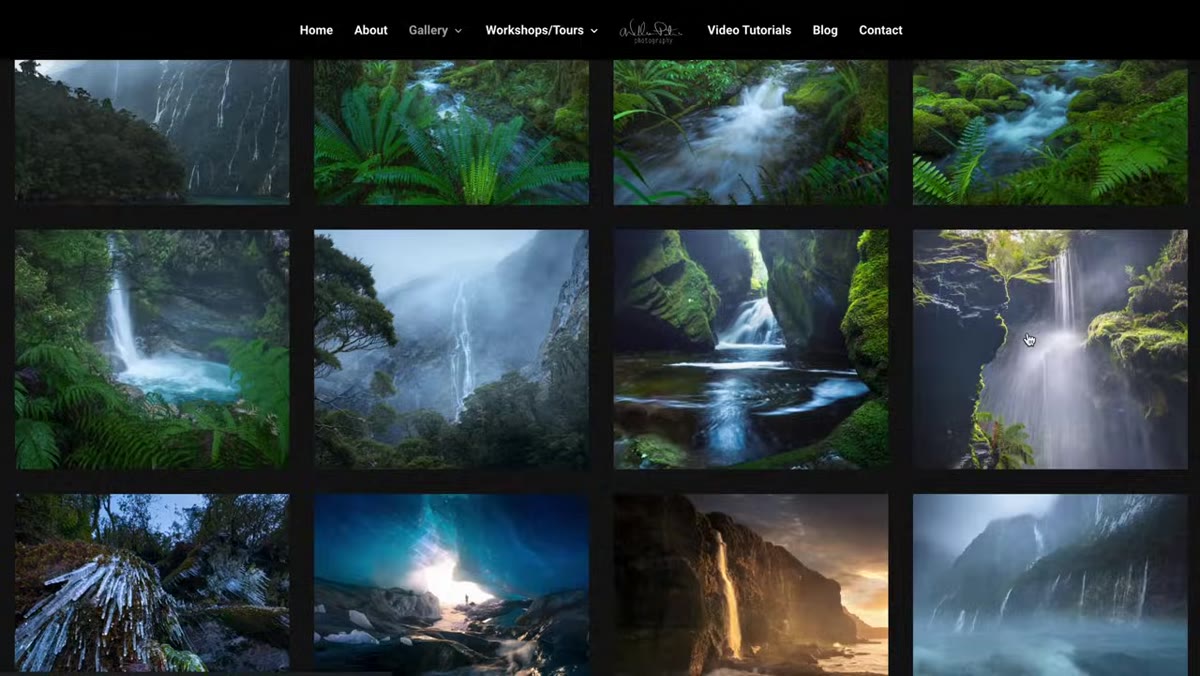Viewport: 1200px width, 676px height.
Task: Open the Gallery menu item
Action: pos(428,30)
